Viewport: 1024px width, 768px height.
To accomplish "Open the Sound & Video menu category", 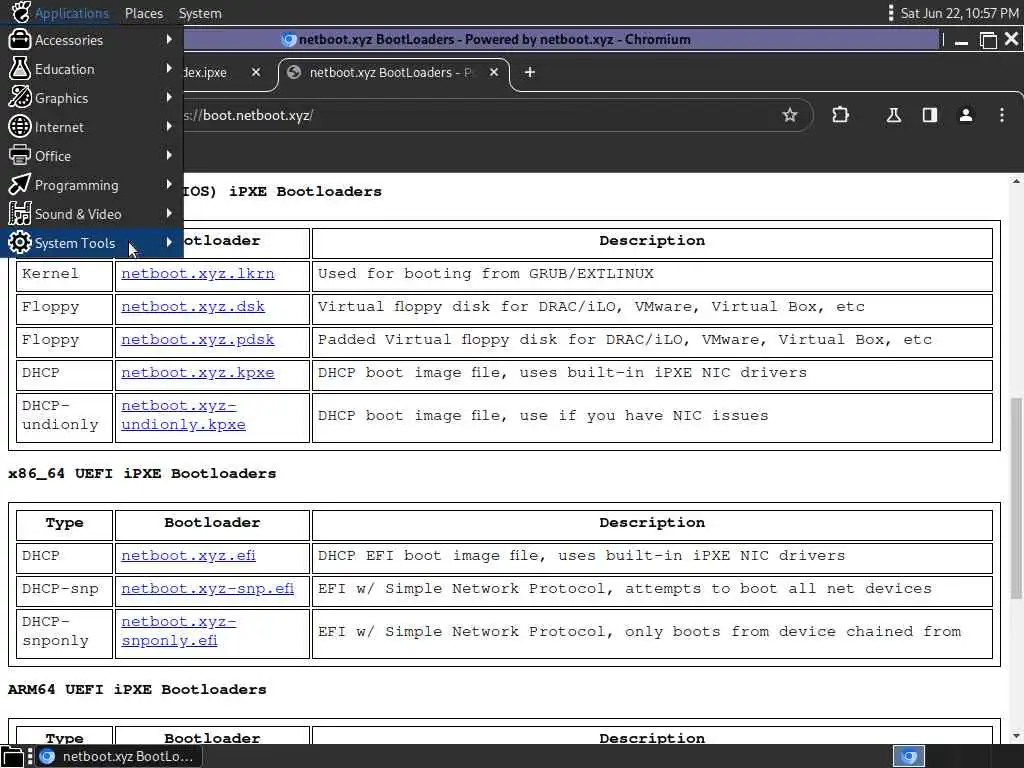I will 91,214.
